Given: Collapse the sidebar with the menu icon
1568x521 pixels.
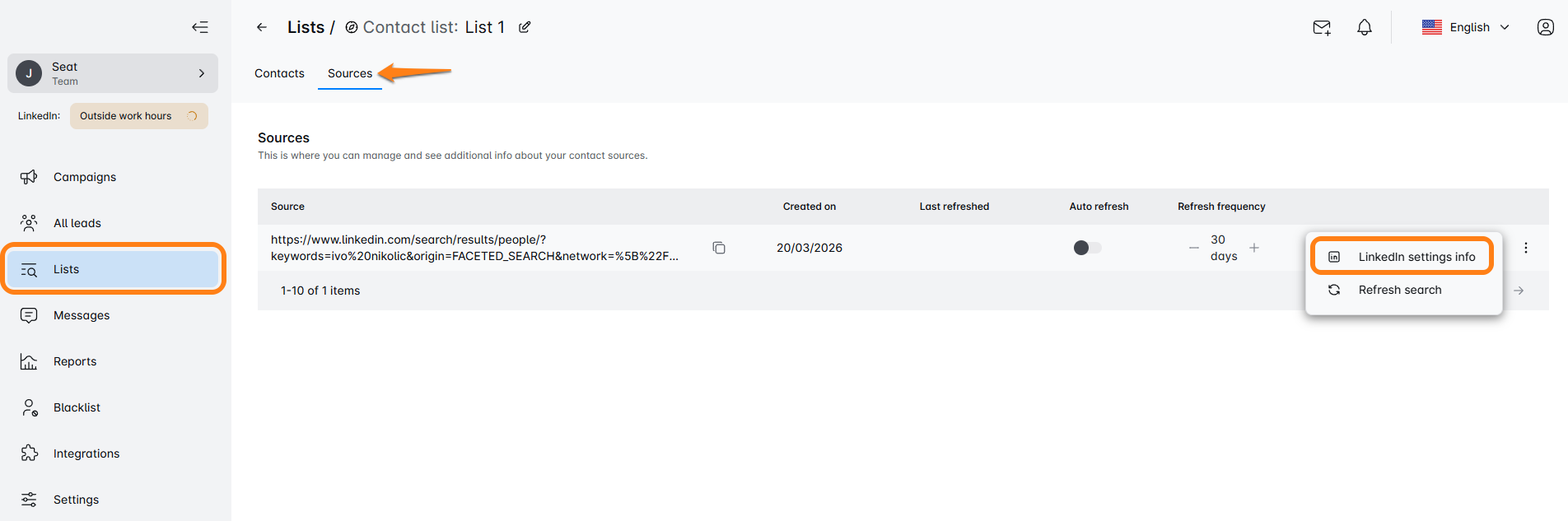Looking at the screenshot, I should coord(200,27).
